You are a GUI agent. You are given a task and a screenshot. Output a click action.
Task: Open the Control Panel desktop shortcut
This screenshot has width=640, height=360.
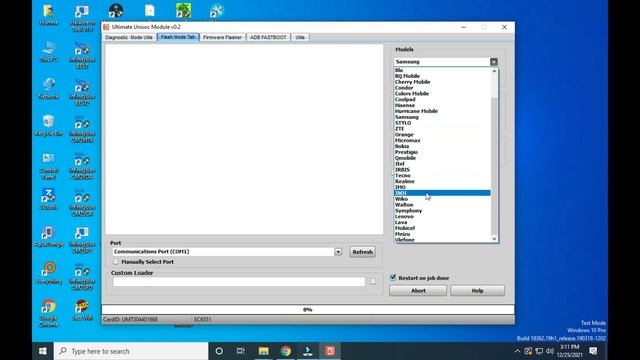coord(49,166)
